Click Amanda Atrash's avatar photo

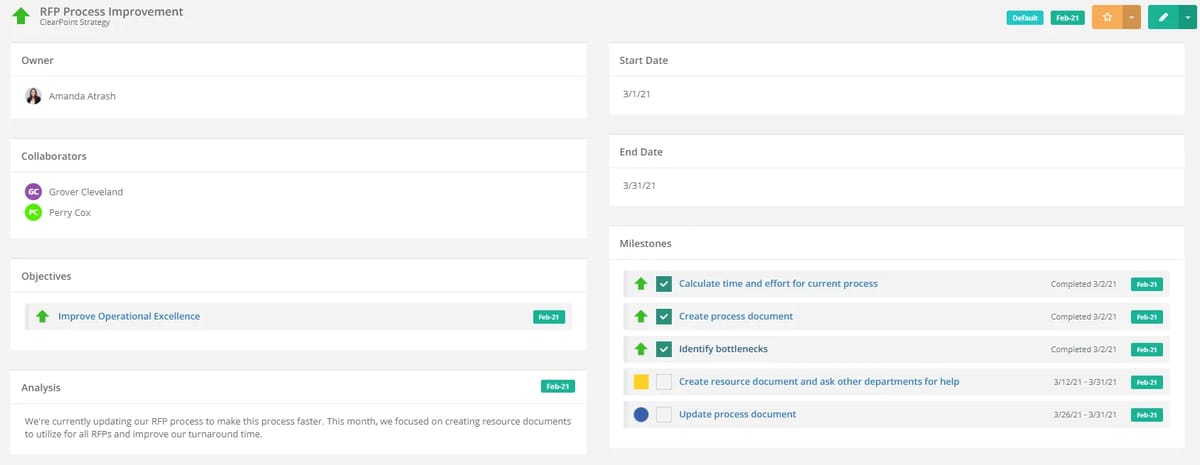tap(33, 96)
